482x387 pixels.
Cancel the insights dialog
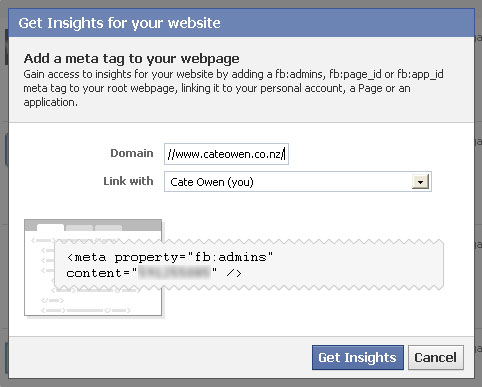point(436,357)
